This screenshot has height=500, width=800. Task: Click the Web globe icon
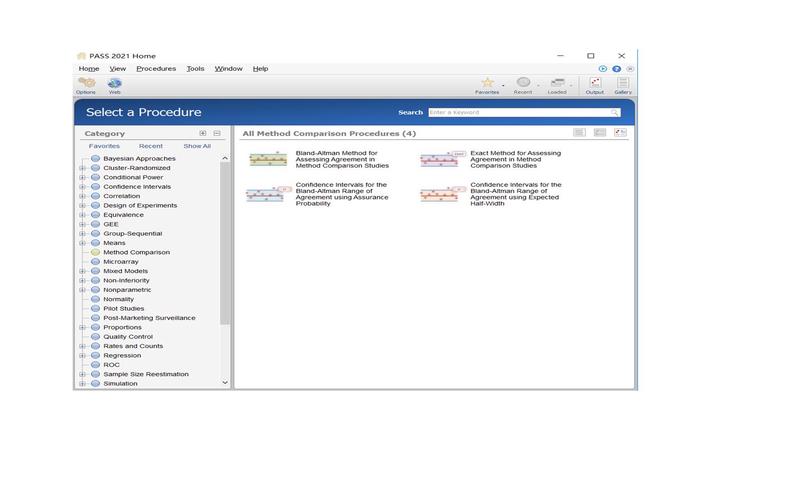coord(115,83)
